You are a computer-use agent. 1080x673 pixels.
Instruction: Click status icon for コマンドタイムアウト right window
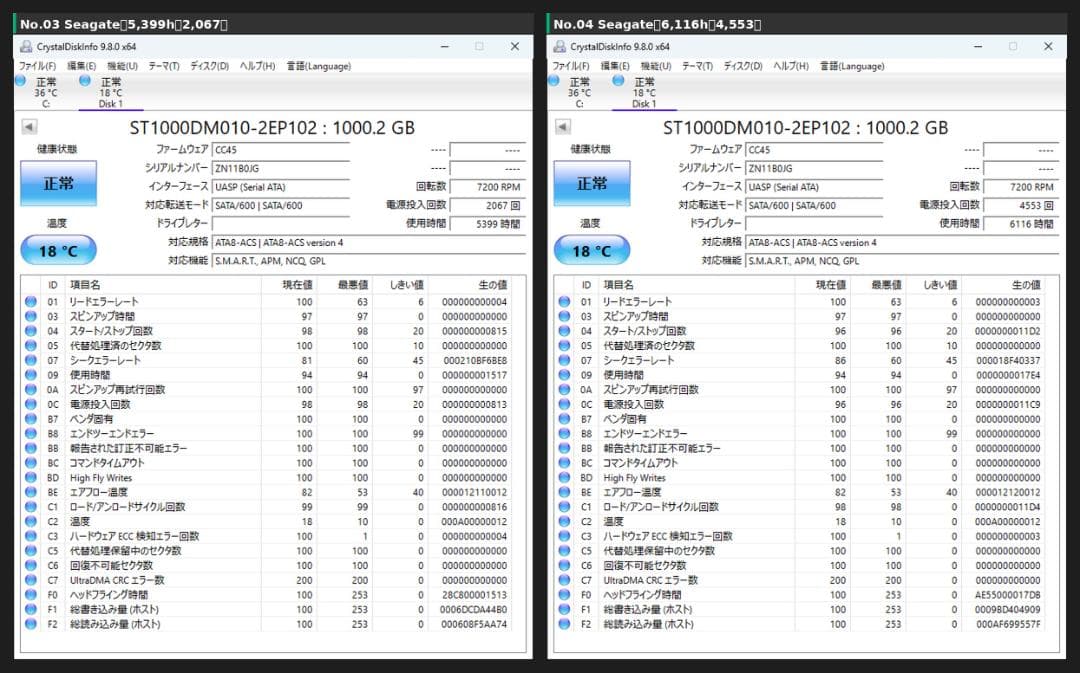pyautogui.click(x=564, y=463)
